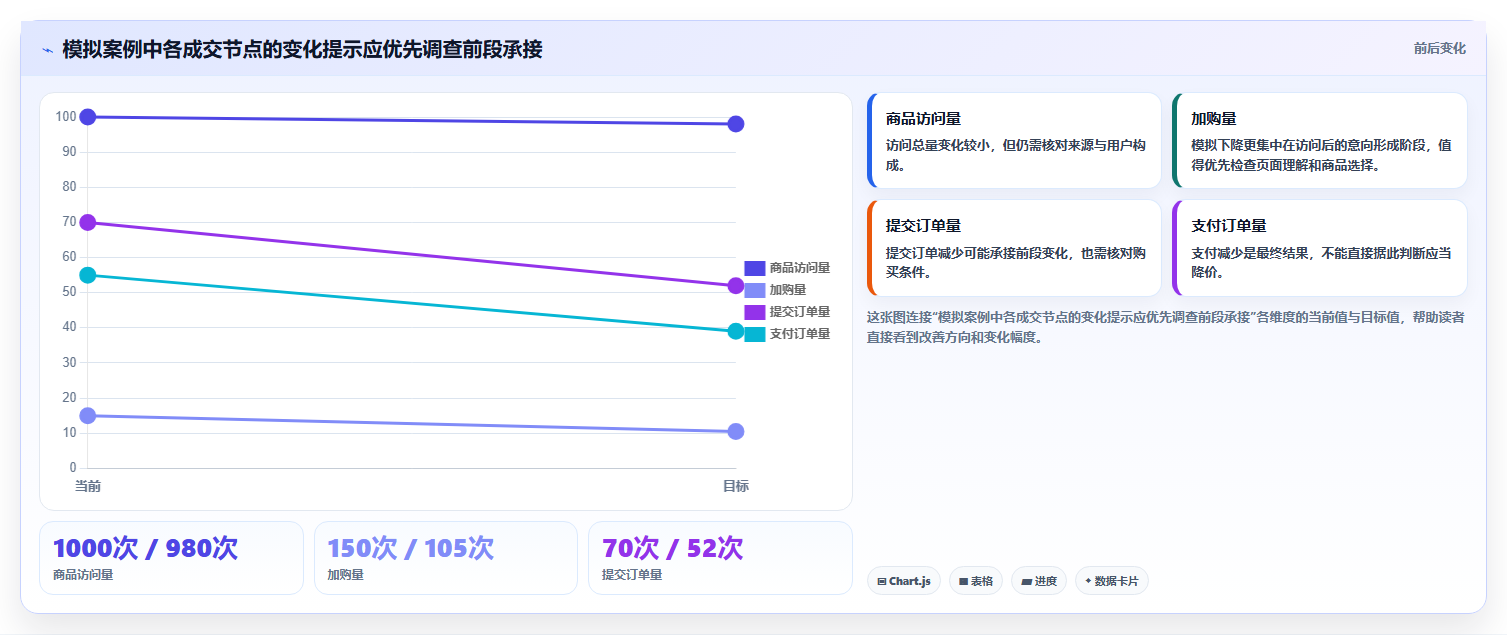This screenshot has width=1507, height=635.
Task: Select 支付订单量 data point at 当前
Action: coord(88,275)
